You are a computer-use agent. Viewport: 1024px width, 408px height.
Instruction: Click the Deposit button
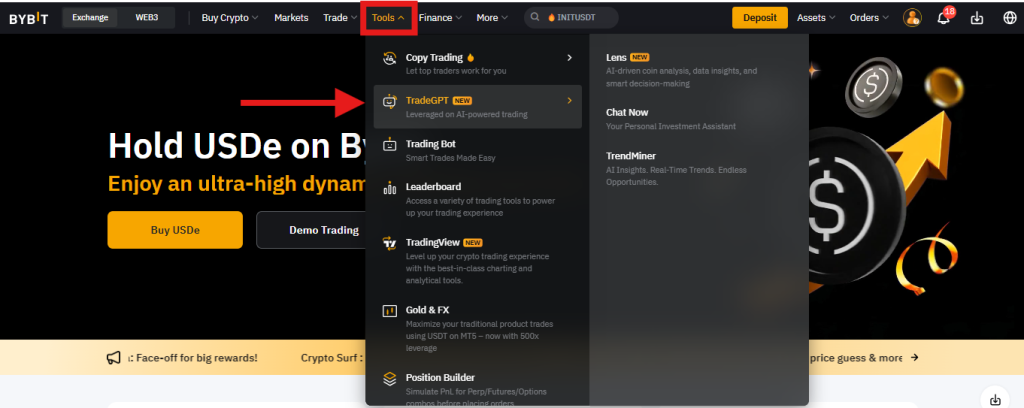pyautogui.click(x=760, y=18)
